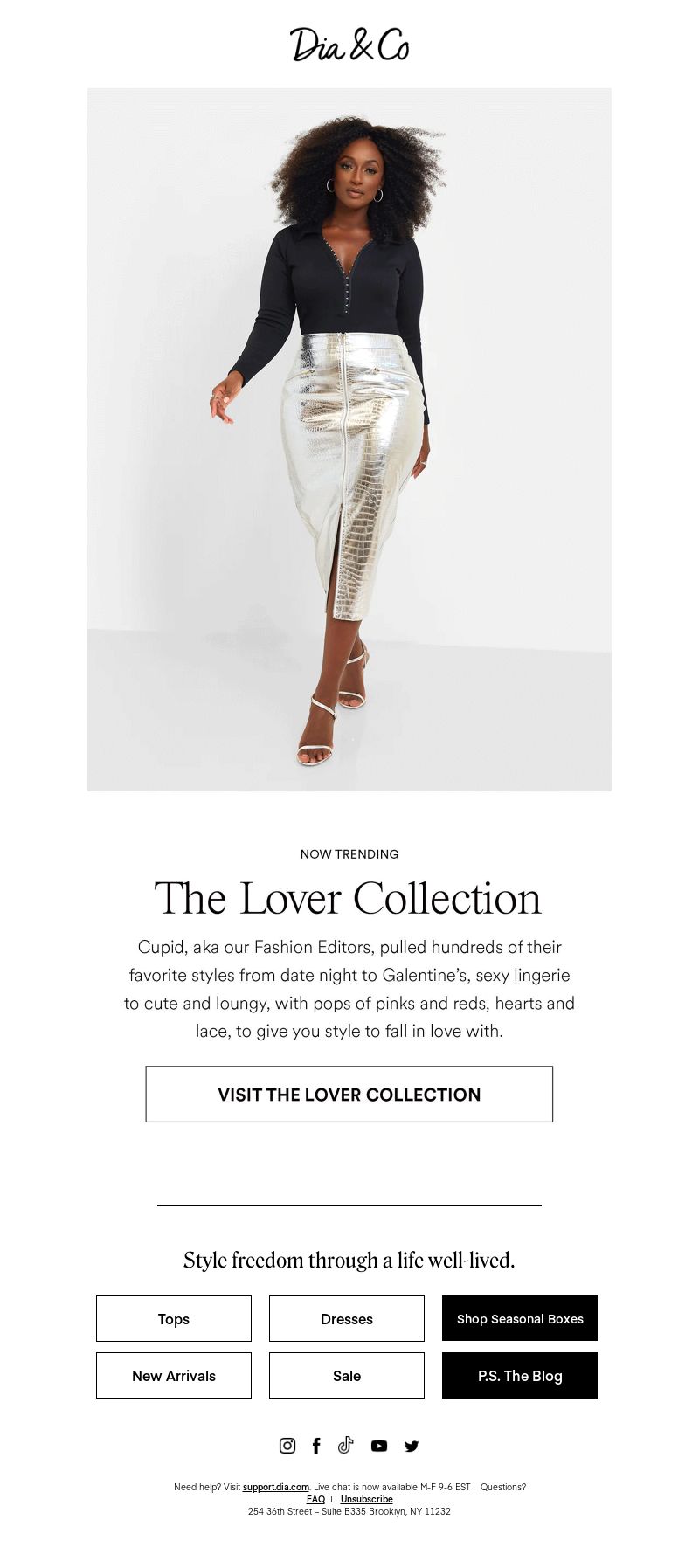Open the Sale section button
699x1568 pixels.
pos(347,1375)
